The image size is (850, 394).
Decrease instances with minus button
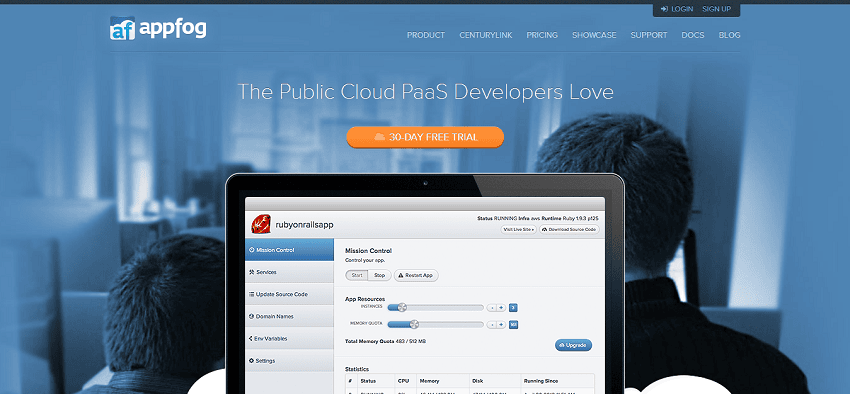point(492,308)
